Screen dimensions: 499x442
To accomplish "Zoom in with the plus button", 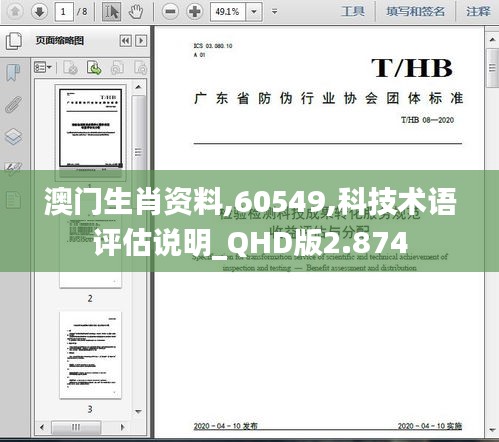I will click(x=195, y=12).
